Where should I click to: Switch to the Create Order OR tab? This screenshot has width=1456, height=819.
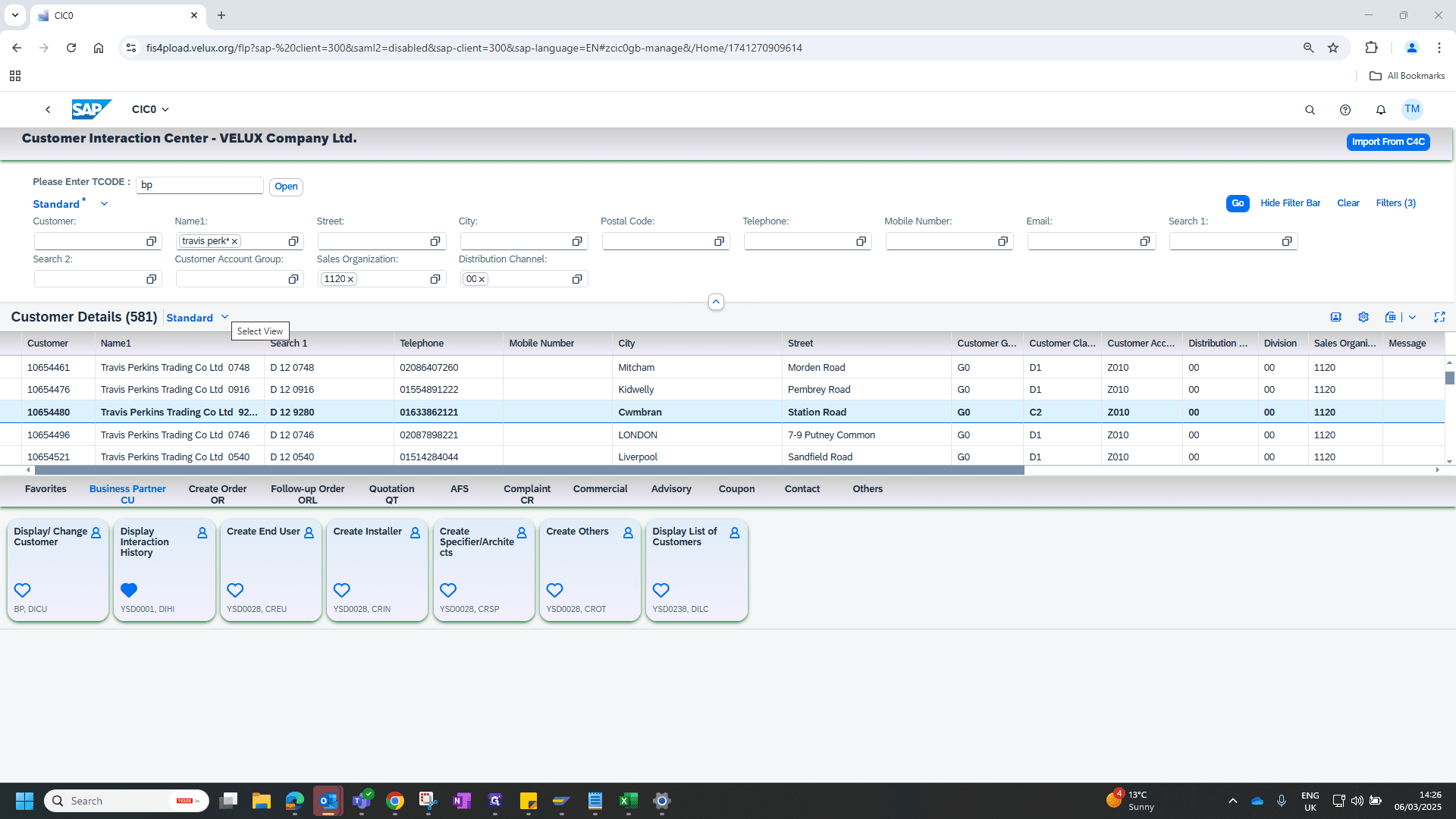click(x=218, y=494)
